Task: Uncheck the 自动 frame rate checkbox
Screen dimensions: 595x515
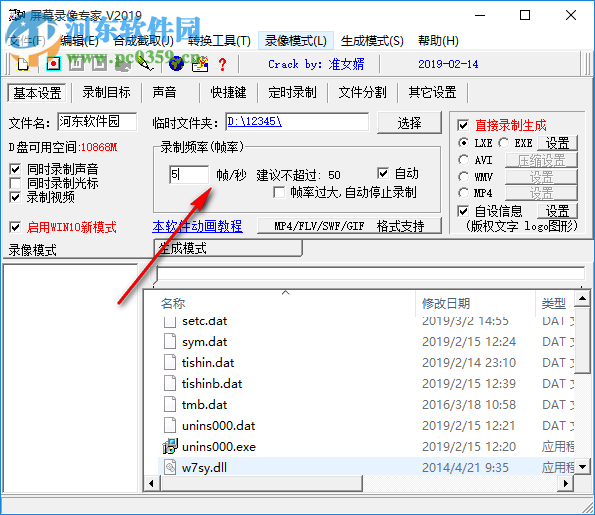Action: [x=383, y=173]
